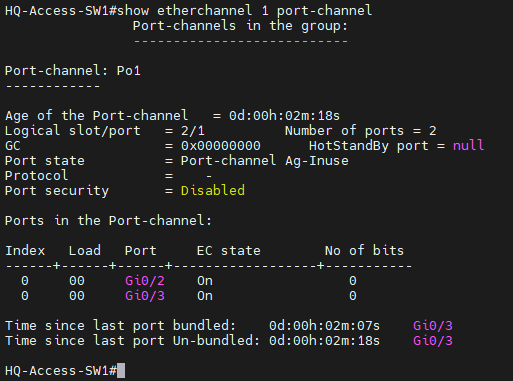Click the Port-channels in the group heading
Screen dimensions: 513x381
240,26
